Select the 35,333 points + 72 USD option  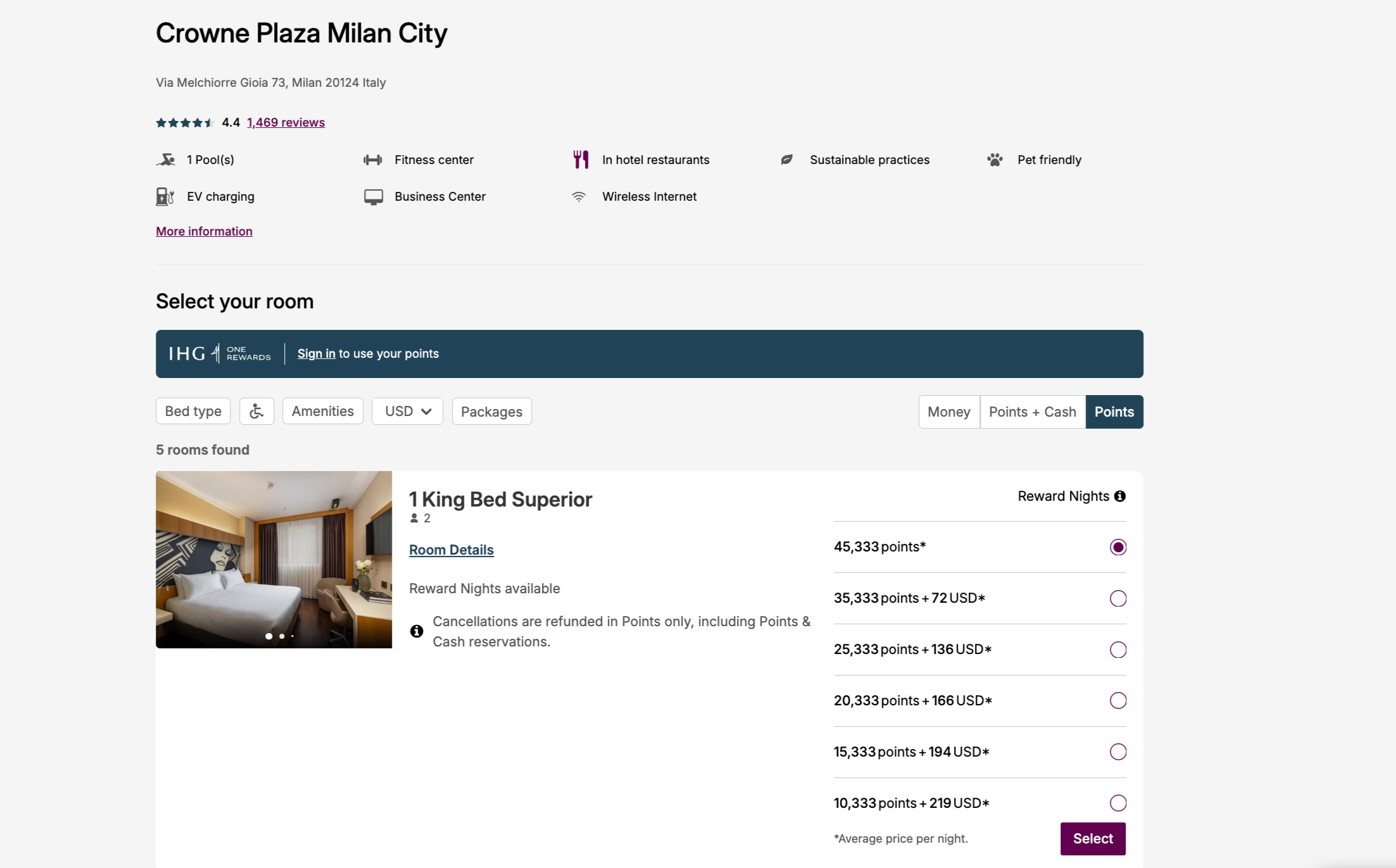point(1117,598)
